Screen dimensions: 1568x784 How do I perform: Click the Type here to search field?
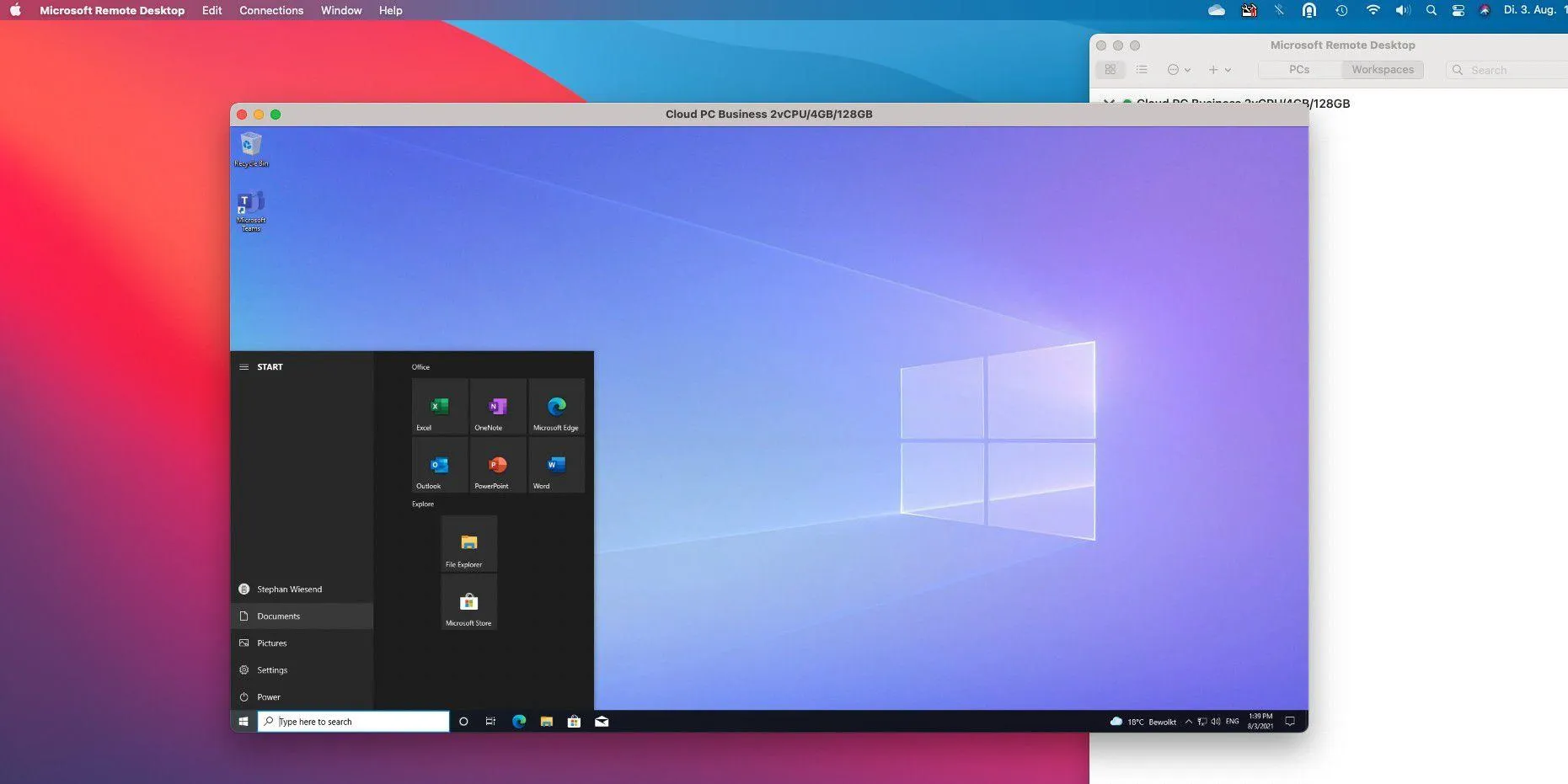(x=354, y=722)
